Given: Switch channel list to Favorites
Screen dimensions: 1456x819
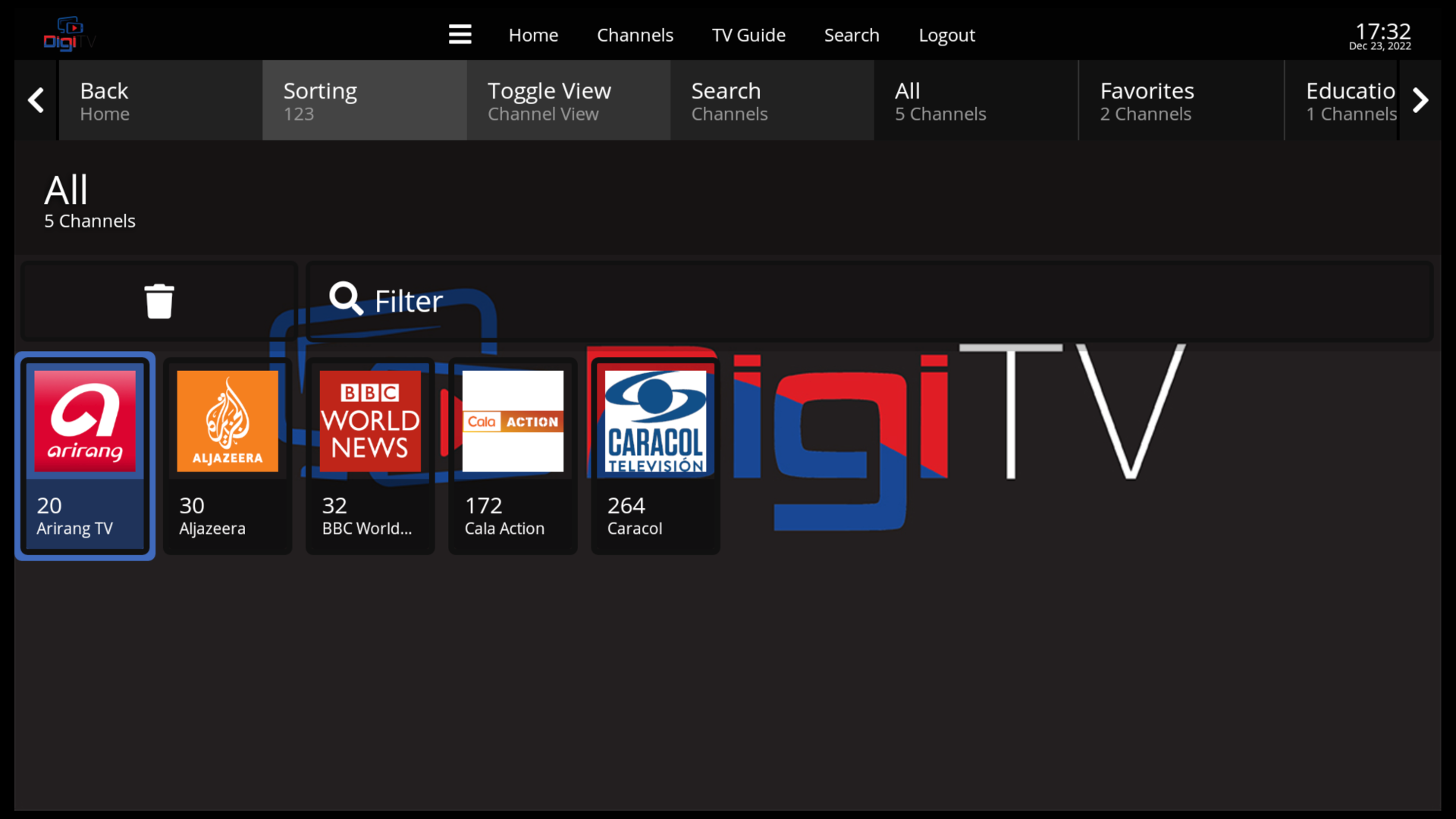Looking at the screenshot, I should coord(1180,100).
